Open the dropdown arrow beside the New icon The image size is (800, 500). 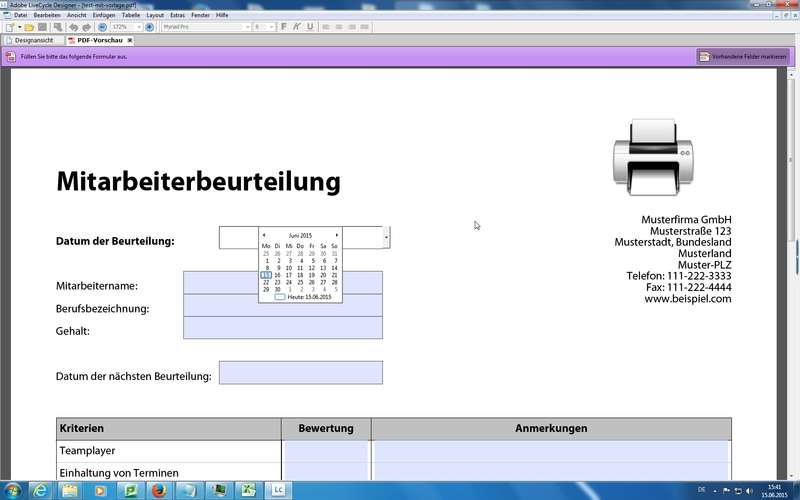(19, 27)
